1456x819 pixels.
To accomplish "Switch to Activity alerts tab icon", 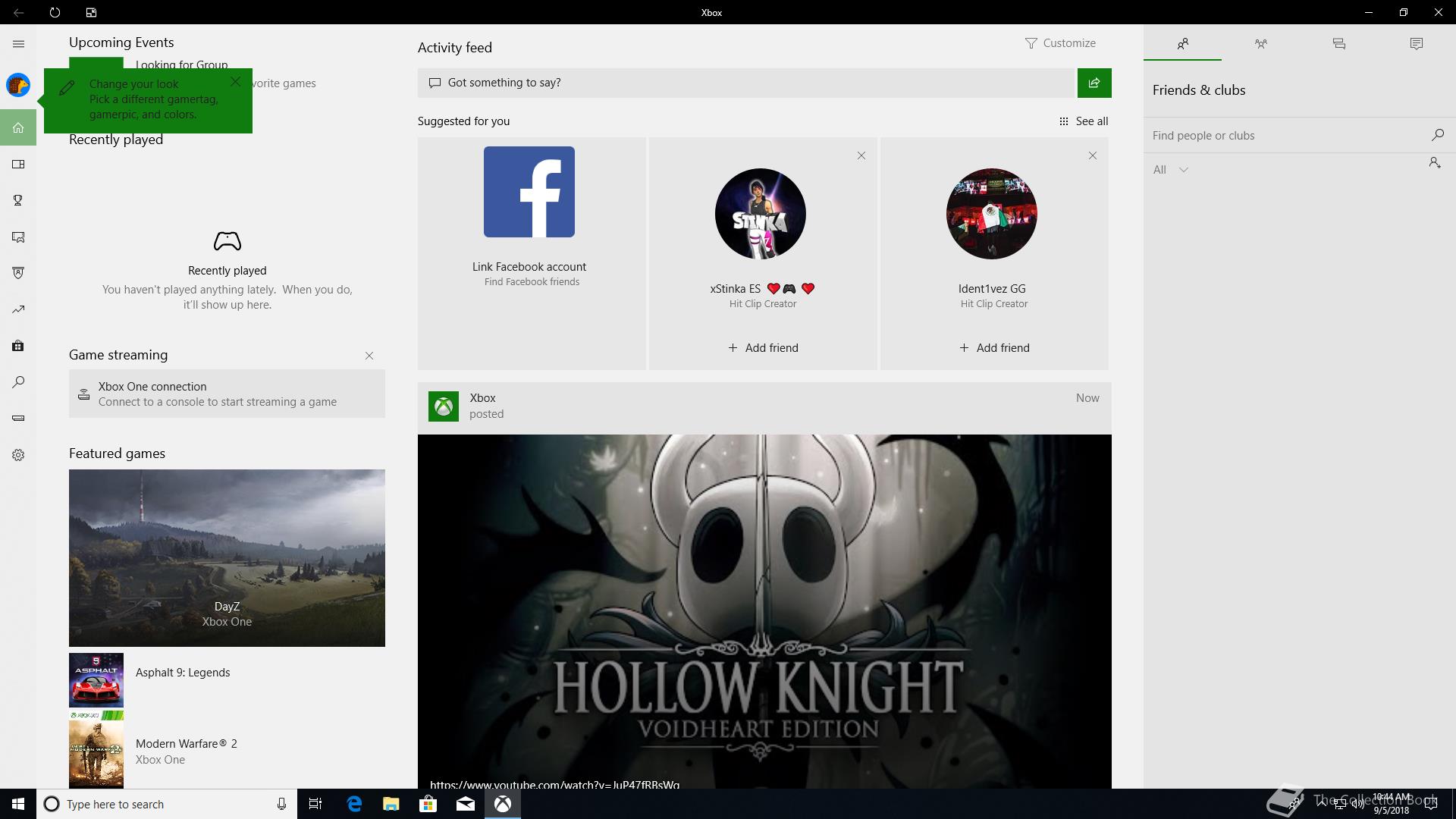I will 1416,43.
